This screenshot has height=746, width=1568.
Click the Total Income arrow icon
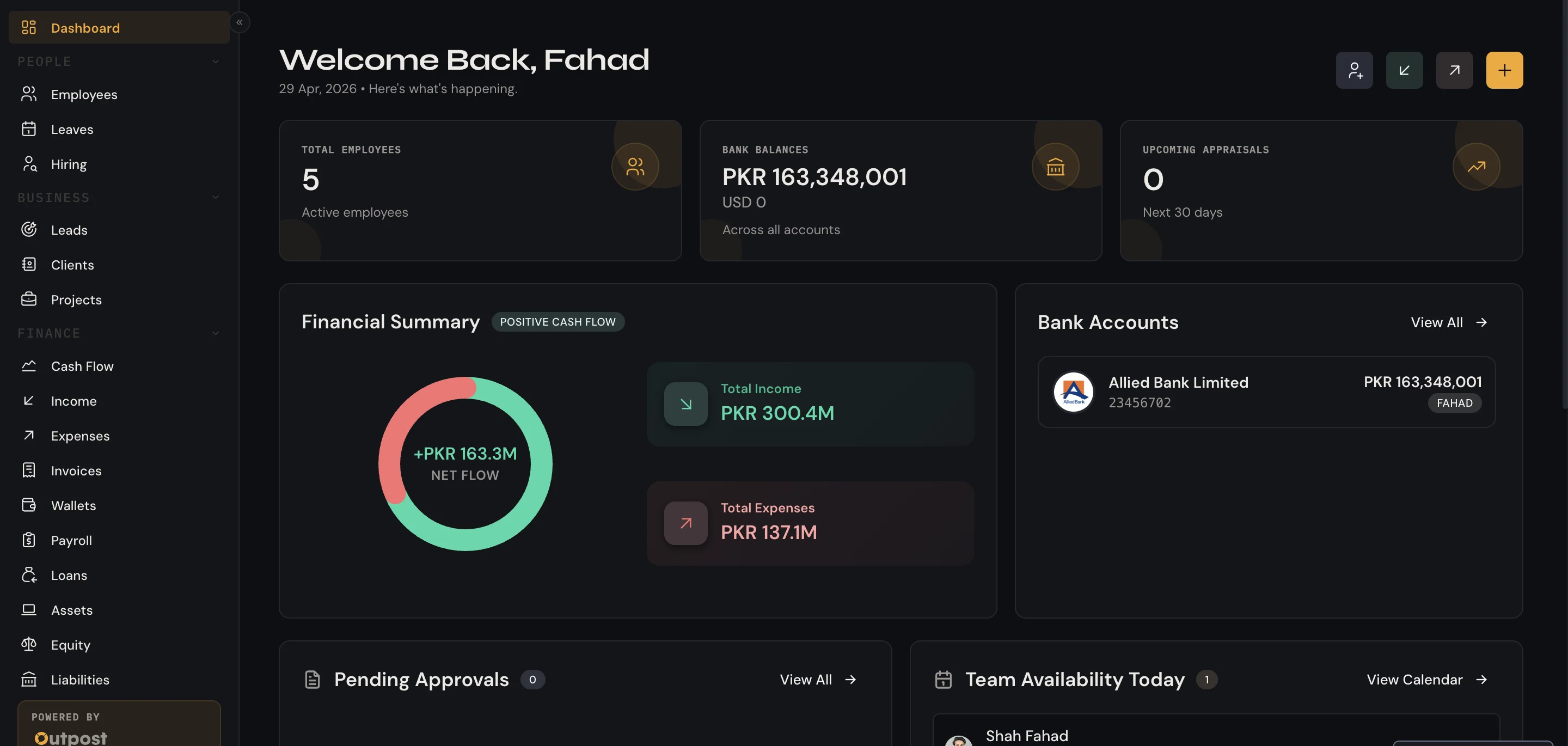[685, 403]
